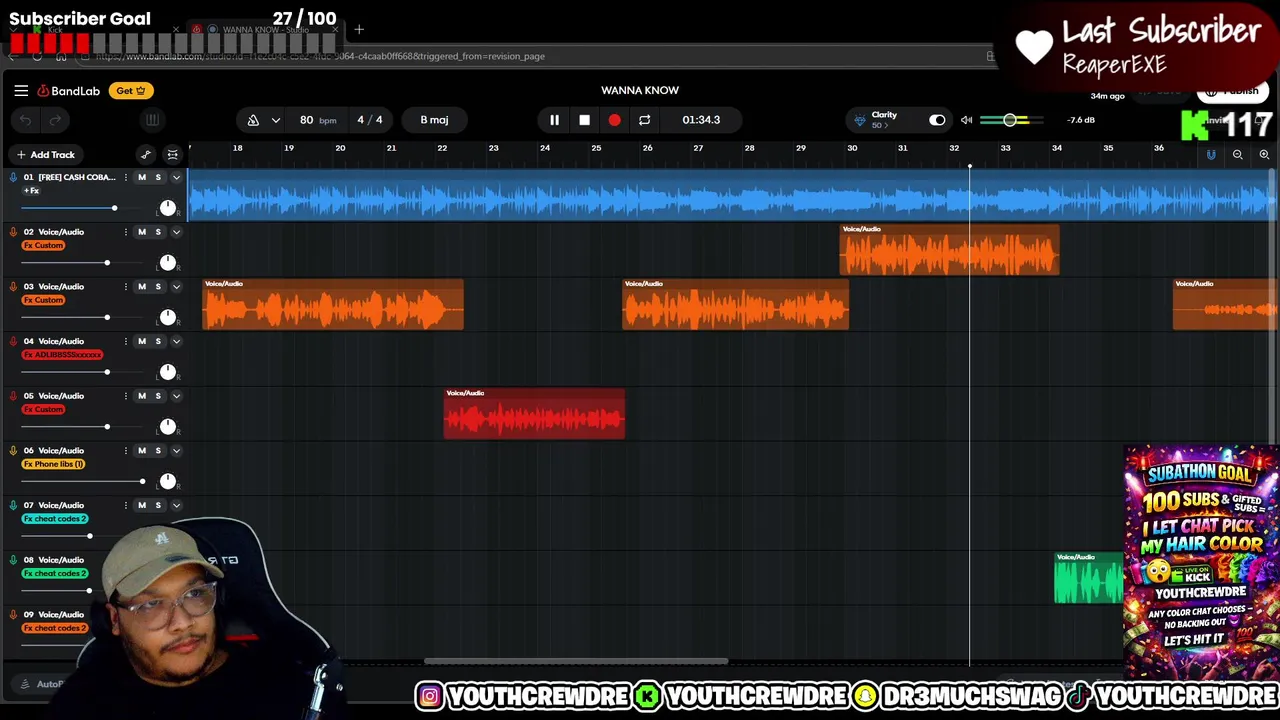Mute master output via speaker icon

(966, 120)
